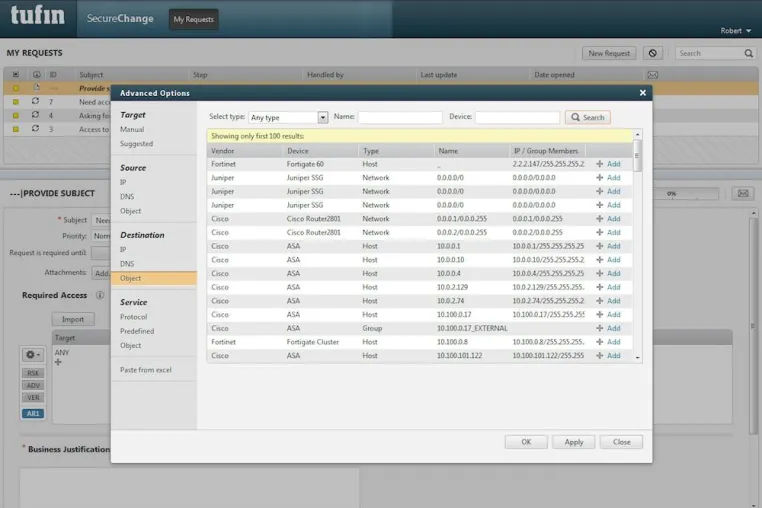Click the RSK badge
The height and width of the screenshot is (508, 762).
click(33, 373)
